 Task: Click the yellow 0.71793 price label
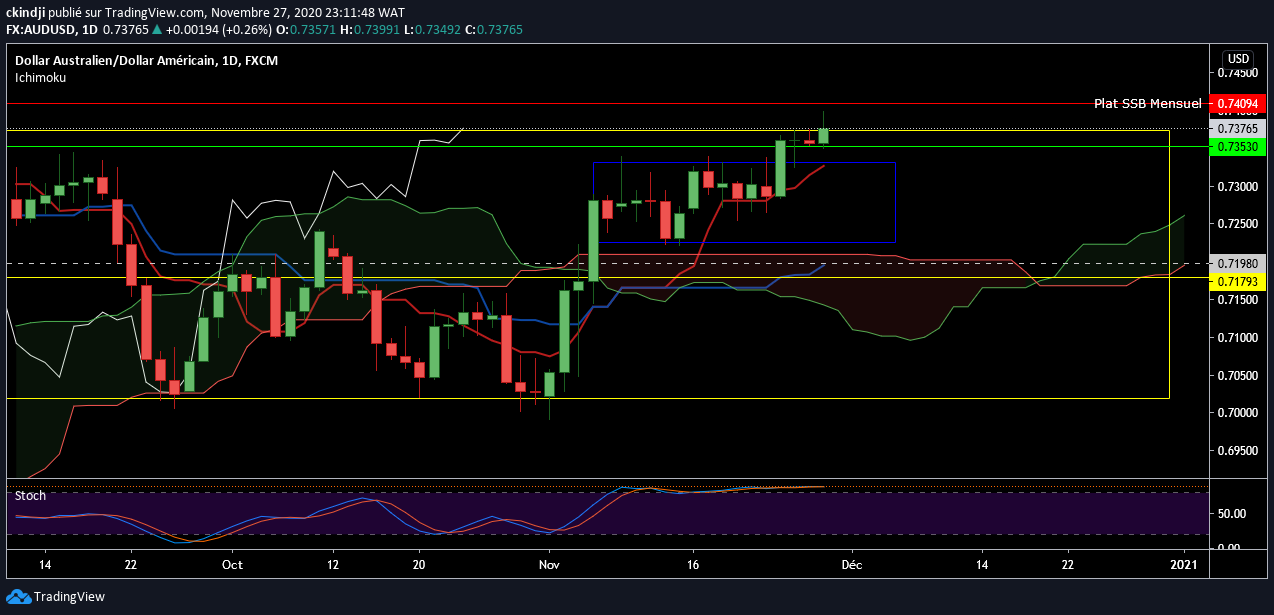point(1237,282)
